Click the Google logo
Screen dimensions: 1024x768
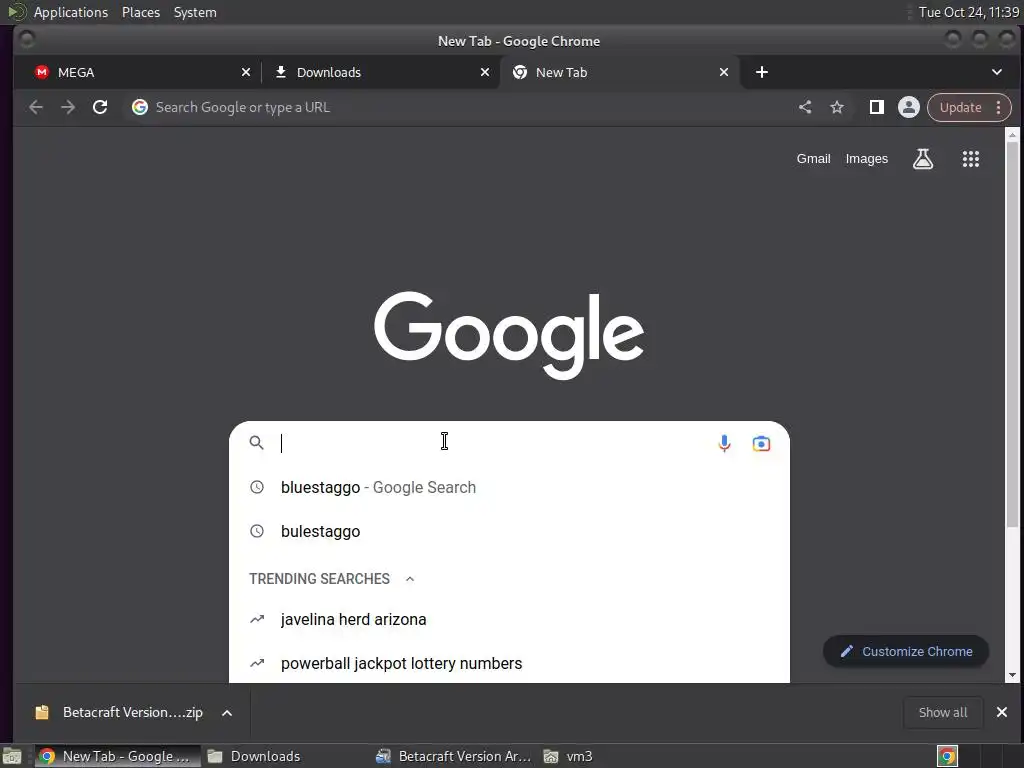click(509, 335)
